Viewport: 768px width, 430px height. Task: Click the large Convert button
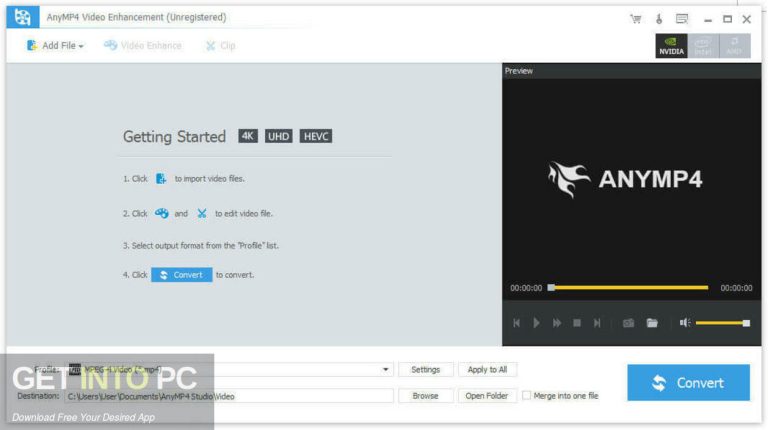[688, 382]
